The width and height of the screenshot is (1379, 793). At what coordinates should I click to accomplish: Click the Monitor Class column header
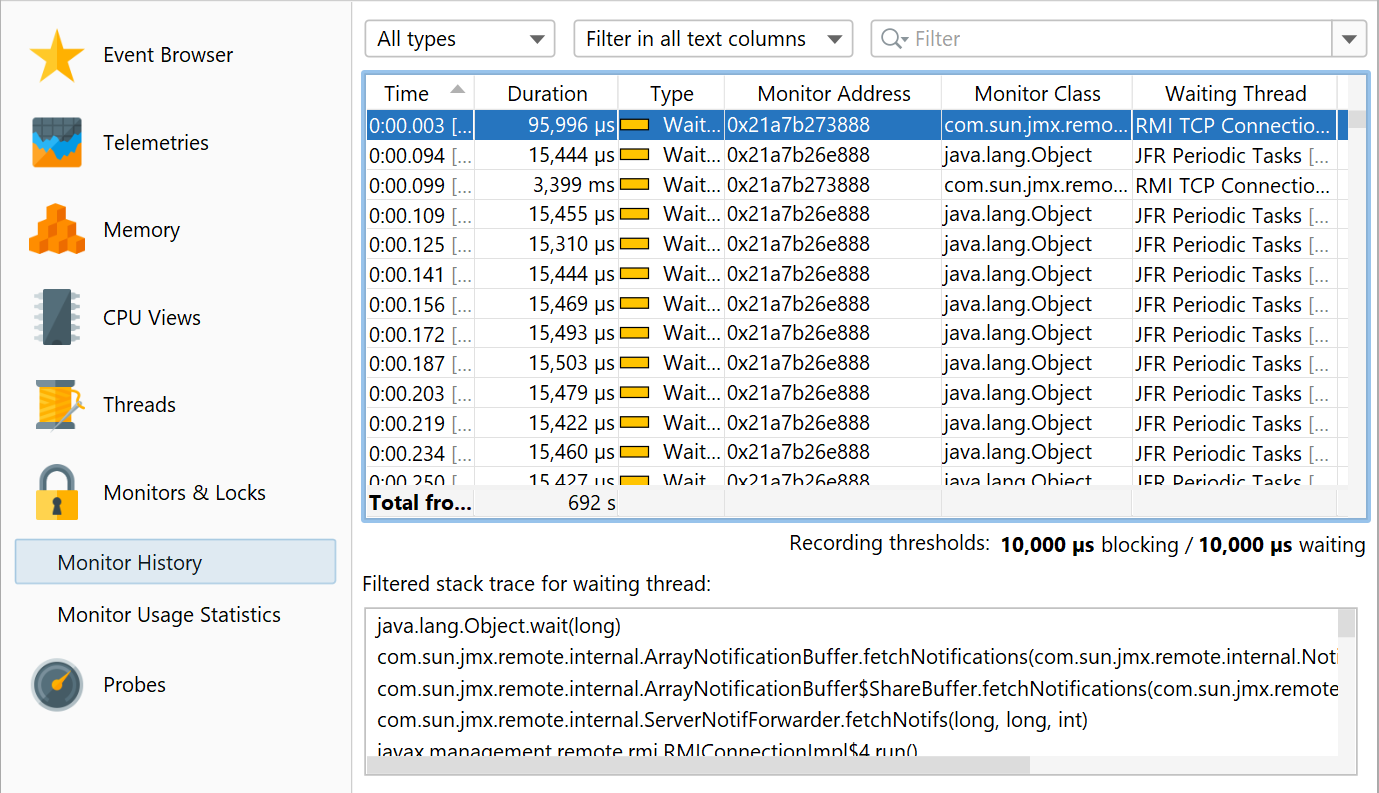point(1037,94)
